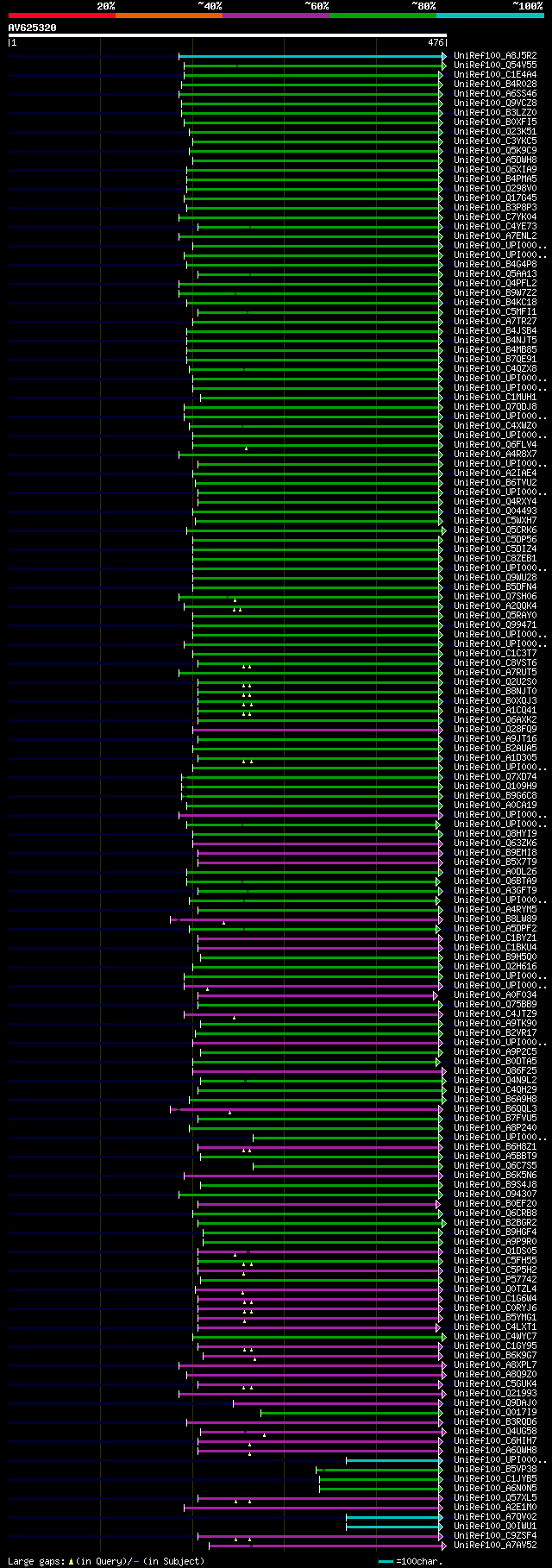Open hit UniRef100_B5DFN4
Screen dimensions: 552x1568
click(x=495, y=586)
